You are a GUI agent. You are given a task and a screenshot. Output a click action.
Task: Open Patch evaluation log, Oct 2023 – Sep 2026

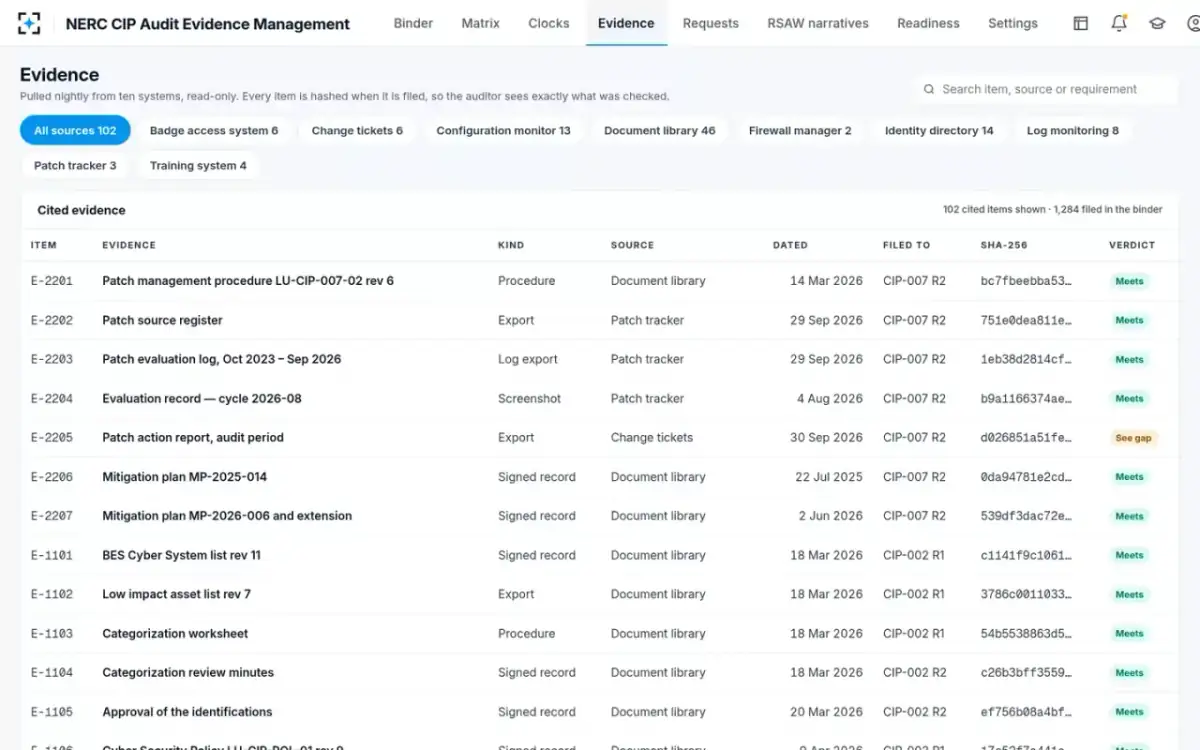tap(221, 359)
